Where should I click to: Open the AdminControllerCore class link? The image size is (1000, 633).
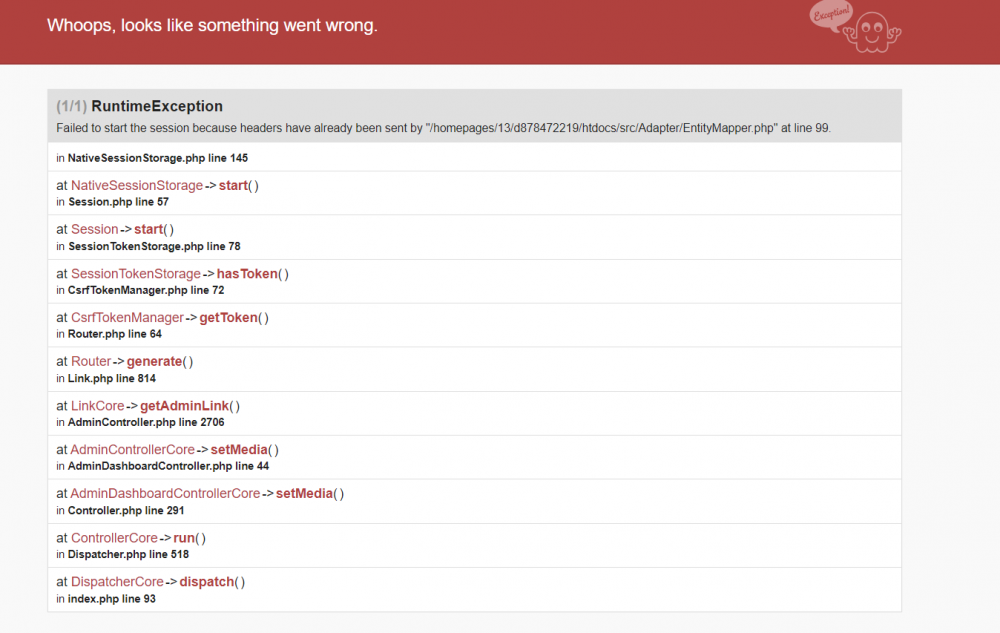pos(132,450)
